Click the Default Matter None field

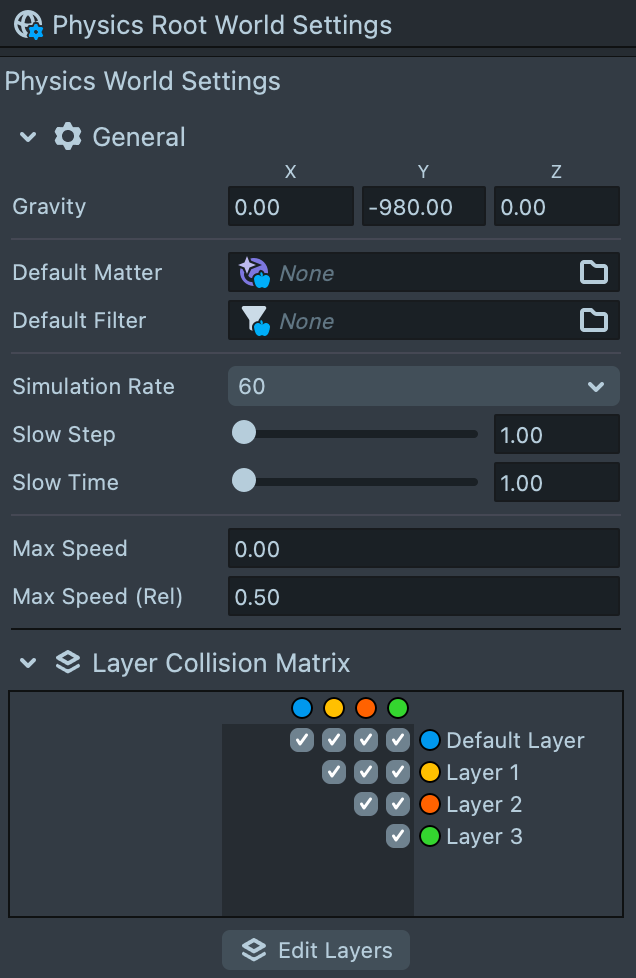point(424,273)
